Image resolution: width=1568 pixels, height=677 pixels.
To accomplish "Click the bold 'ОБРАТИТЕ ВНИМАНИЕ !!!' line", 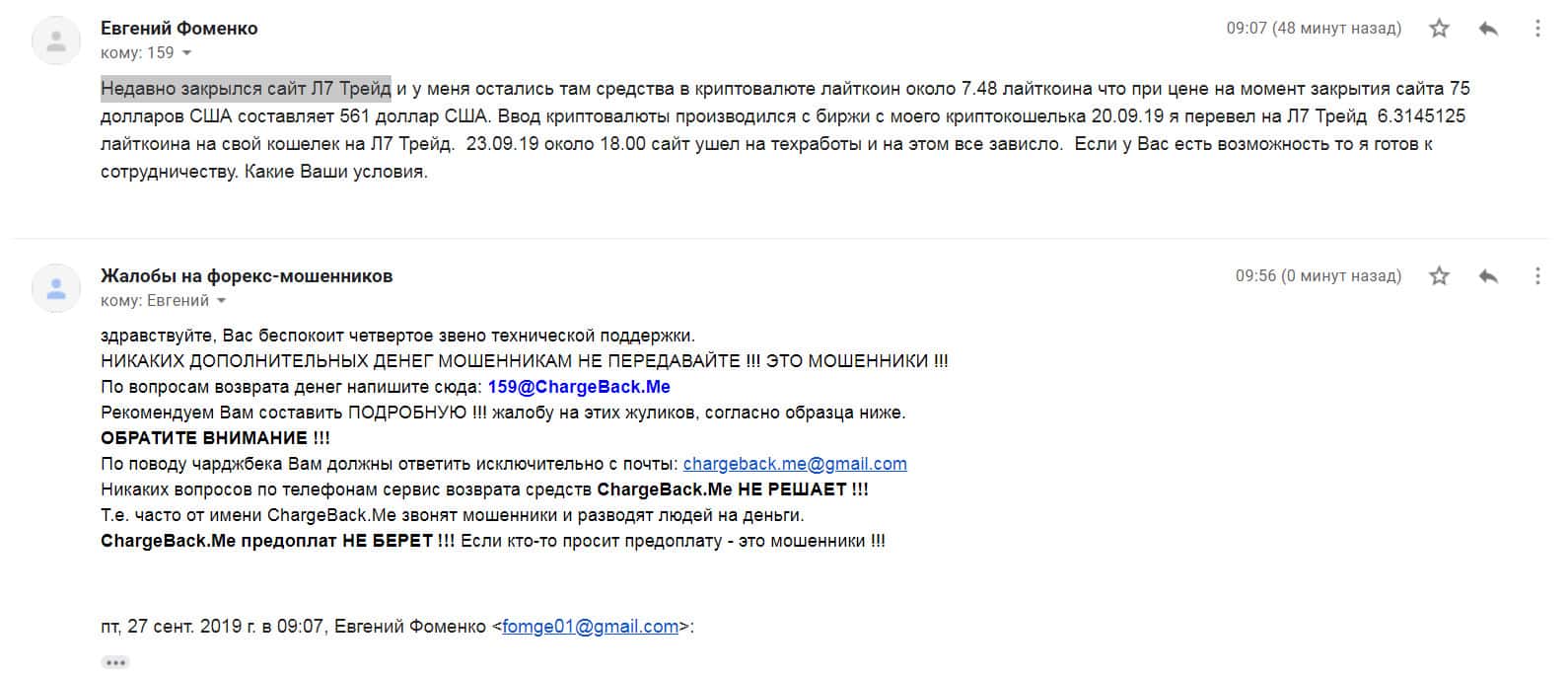I will (215, 438).
